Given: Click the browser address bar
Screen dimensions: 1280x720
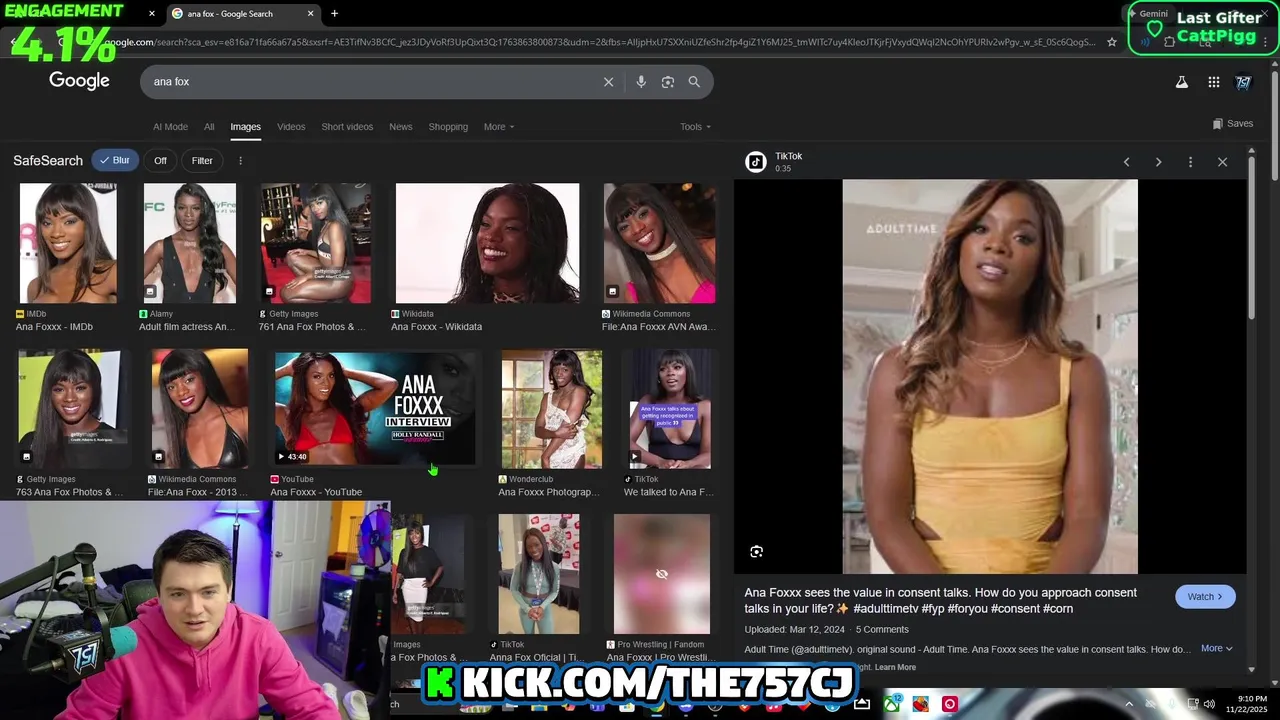Looking at the screenshot, I should click(600, 42).
